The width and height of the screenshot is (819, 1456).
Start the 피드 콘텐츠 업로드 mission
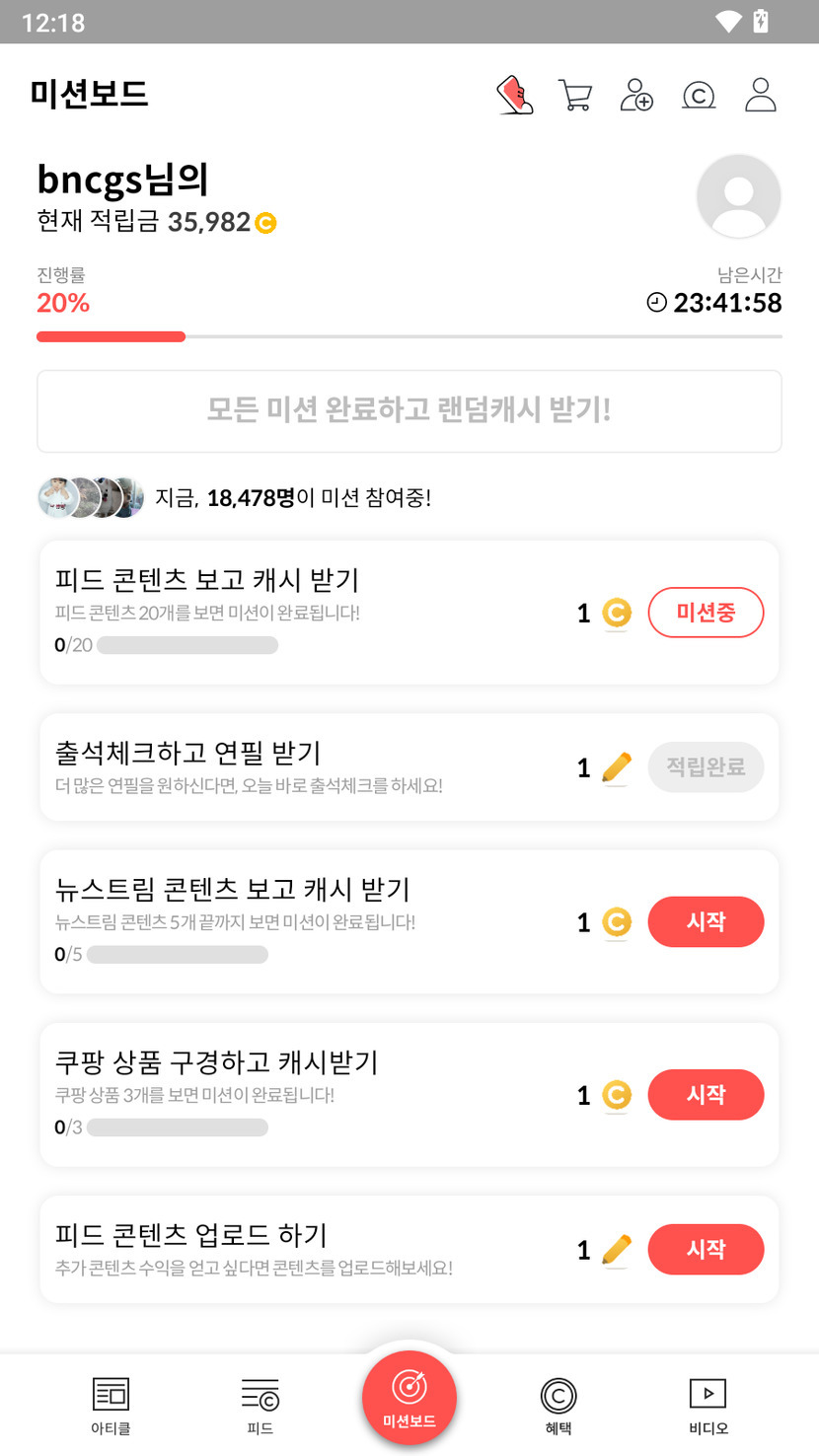click(x=706, y=1250)
